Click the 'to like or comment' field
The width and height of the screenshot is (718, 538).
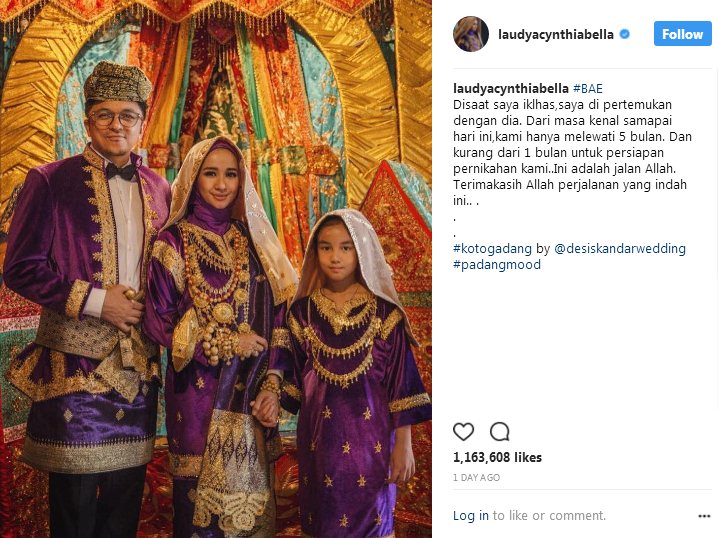pos(549,516)
